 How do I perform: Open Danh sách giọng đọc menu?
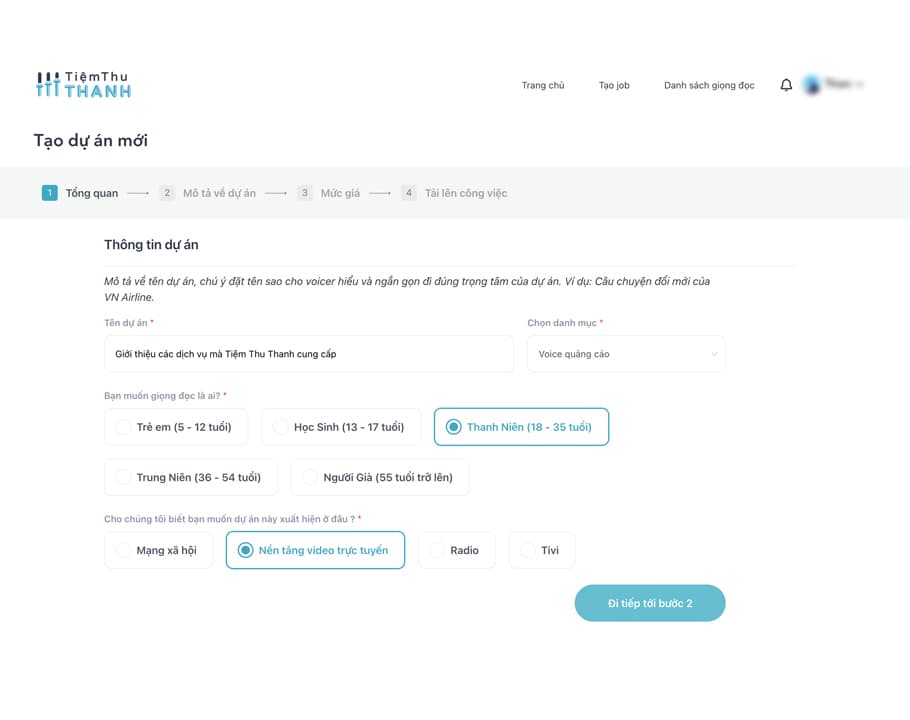click(709, 85)
